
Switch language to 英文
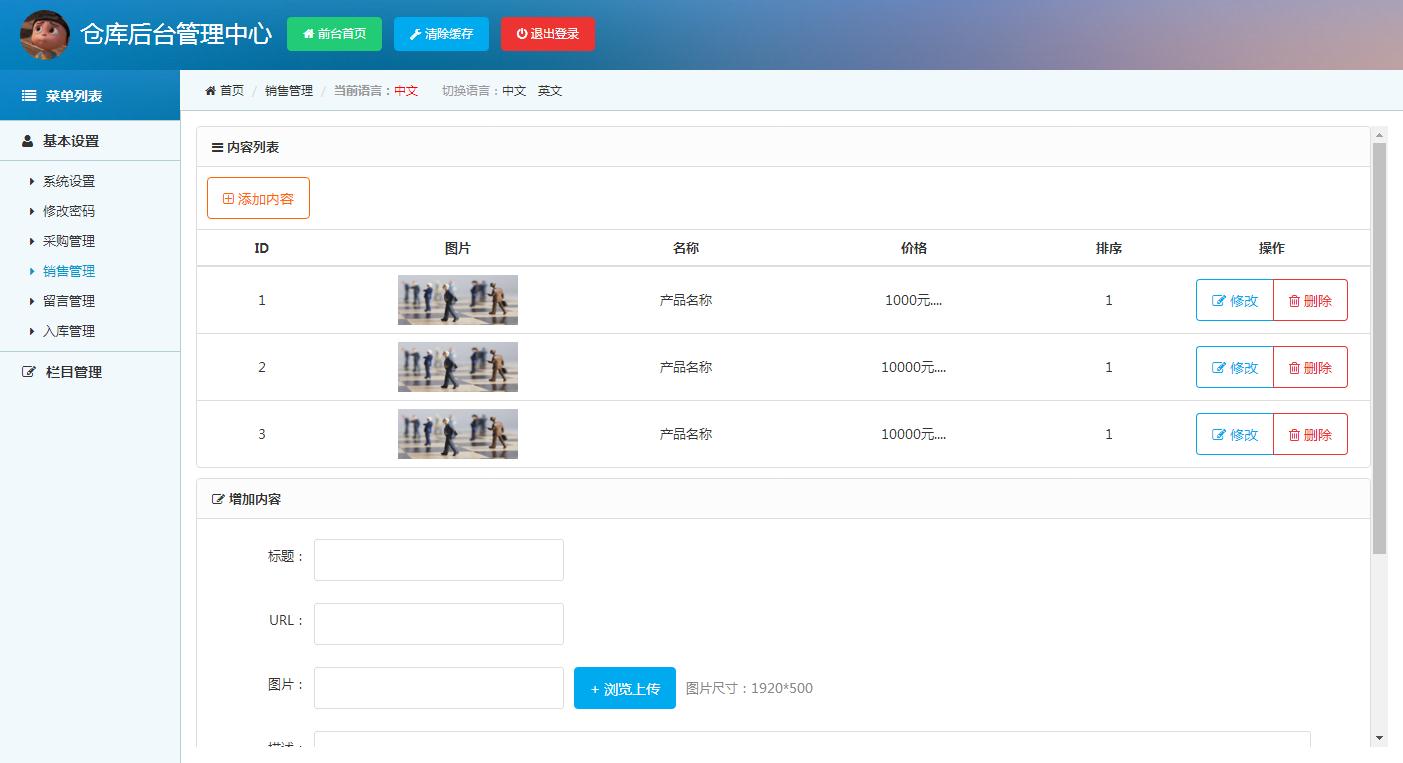[x=550, y=91]
